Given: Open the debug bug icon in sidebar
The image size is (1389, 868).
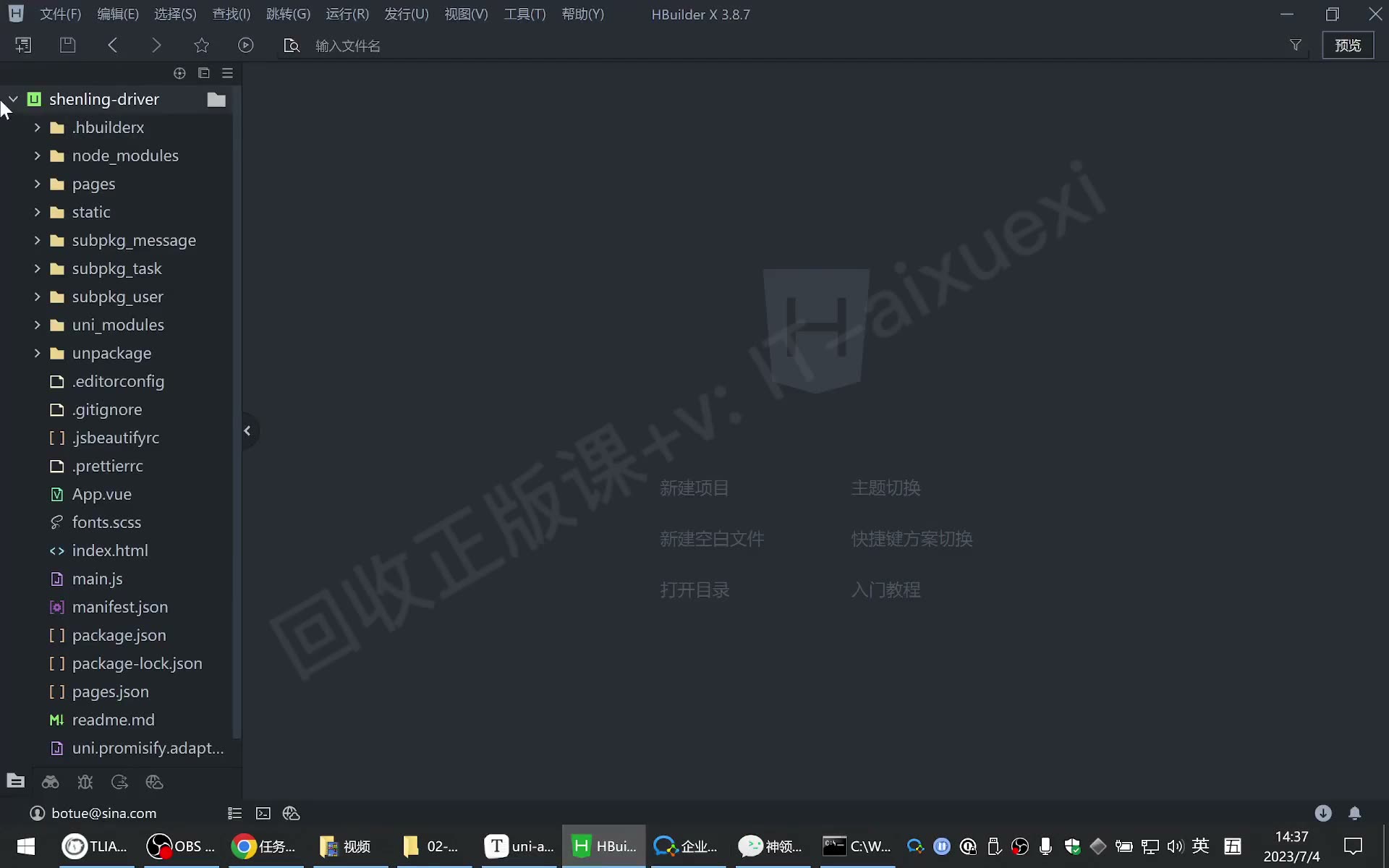Looking at the screenshot, I should pyautogui.click(x=85, y=782).
